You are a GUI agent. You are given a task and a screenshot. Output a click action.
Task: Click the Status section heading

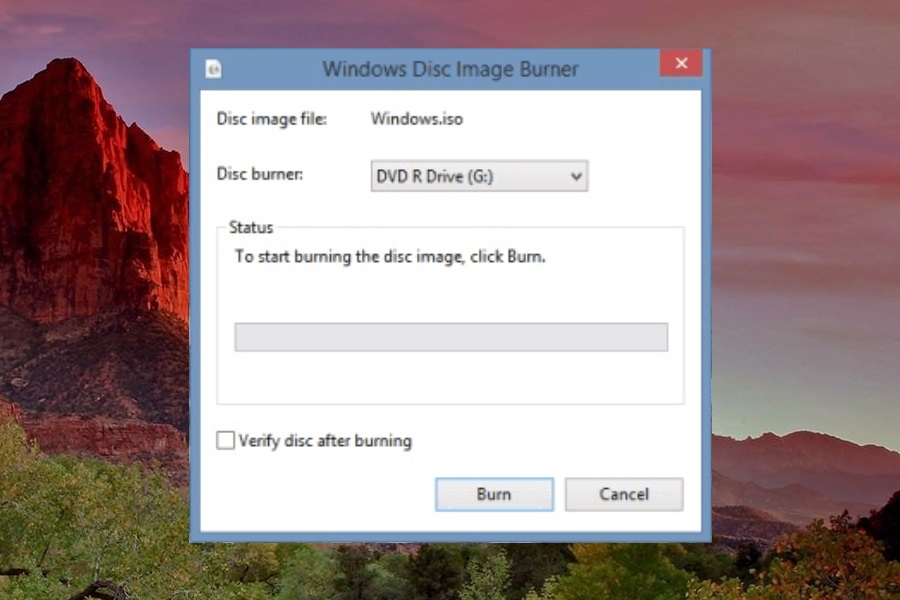point(250,227)
